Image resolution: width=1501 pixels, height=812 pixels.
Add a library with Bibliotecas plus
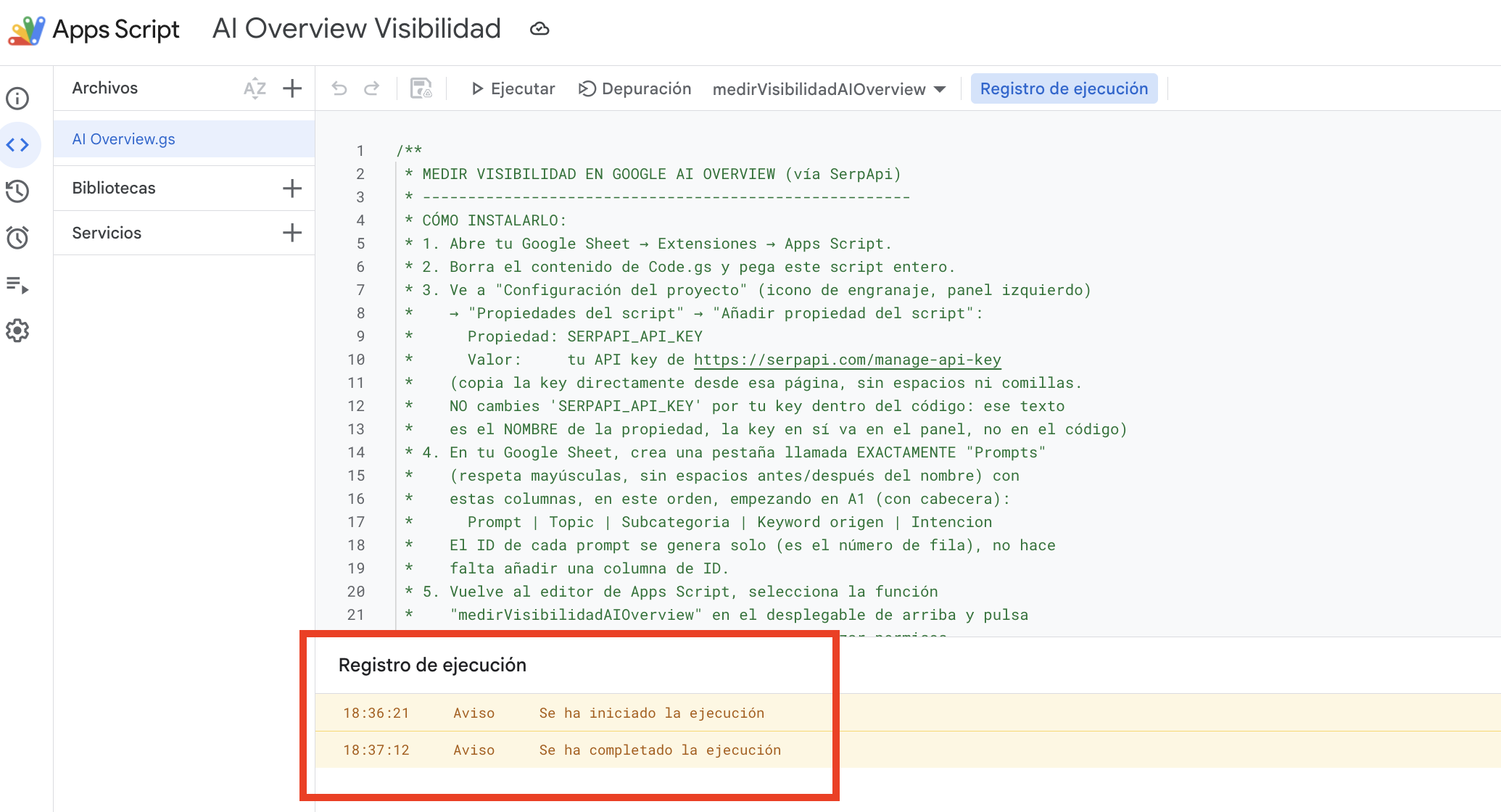tap(292, 188)
